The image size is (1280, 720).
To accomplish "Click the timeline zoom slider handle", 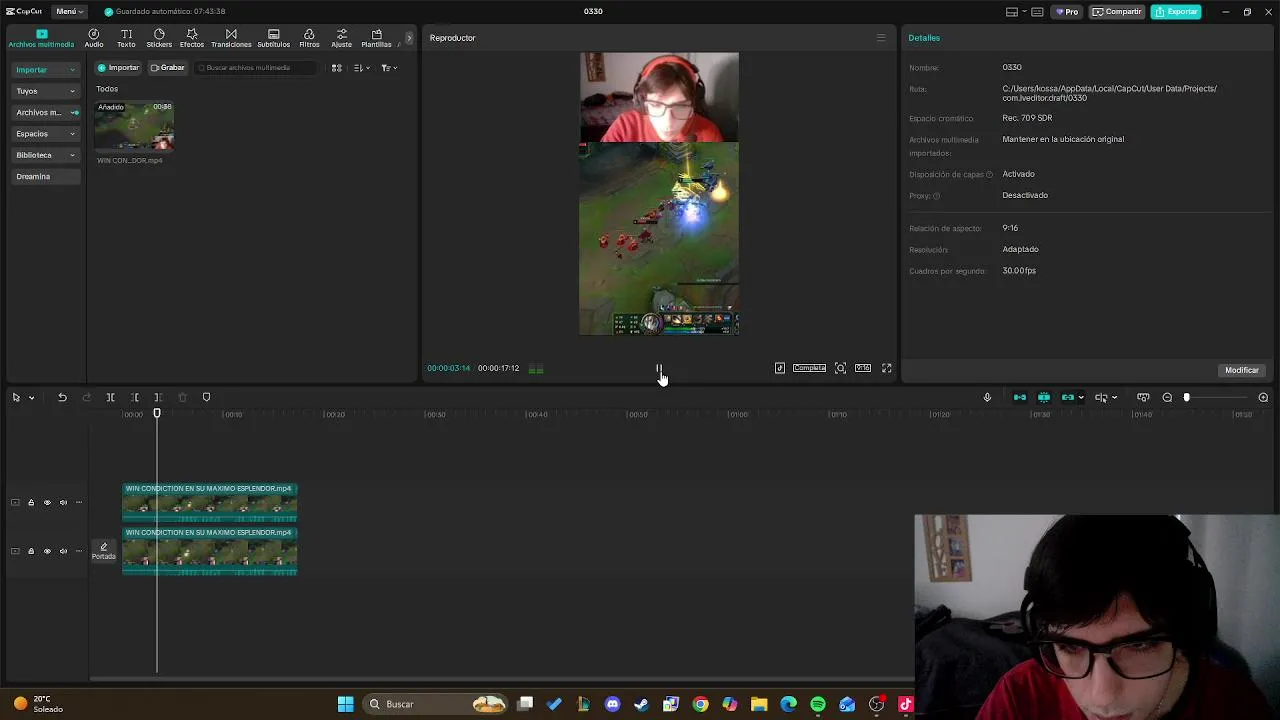I will coord(1187,397).
